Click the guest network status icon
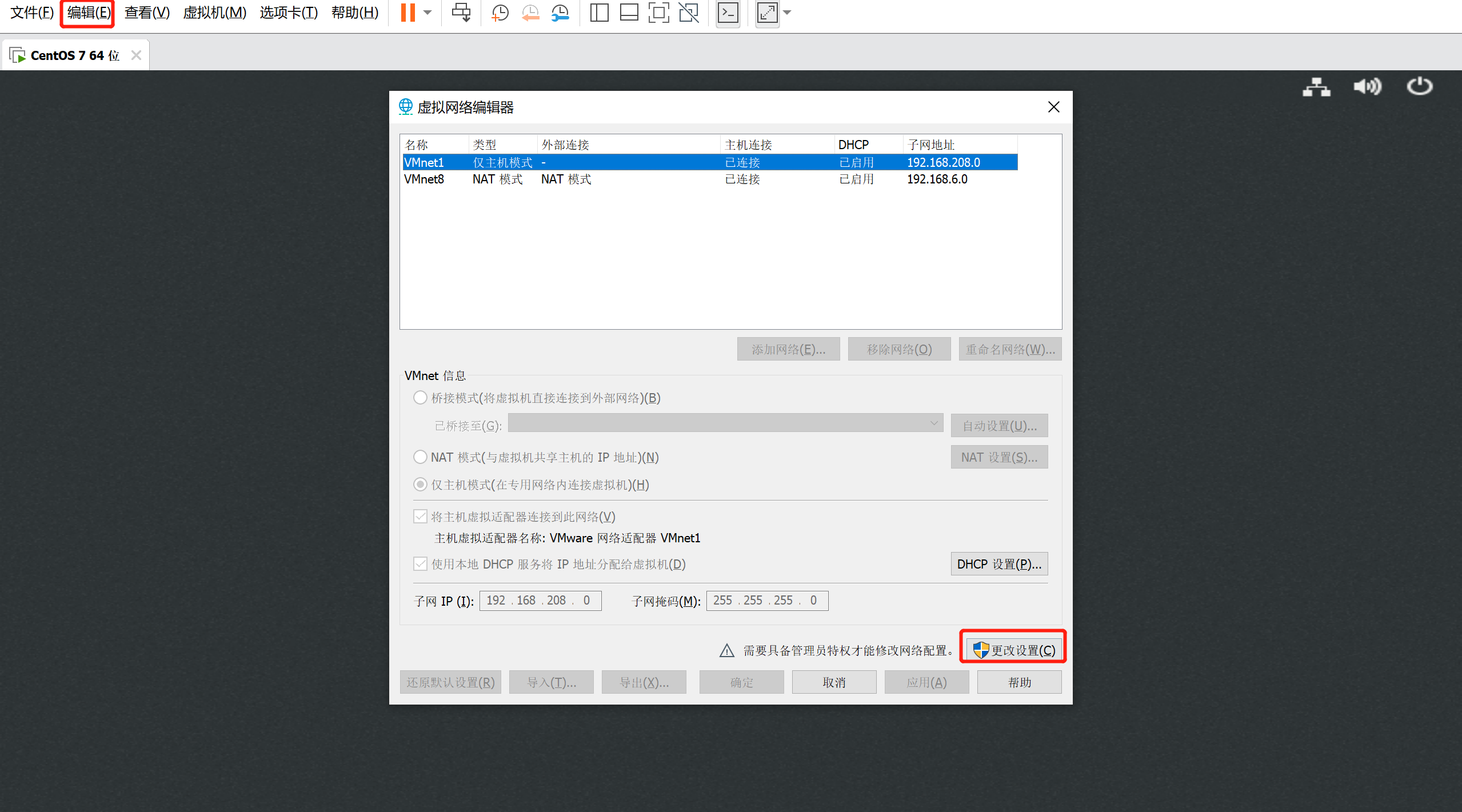The width and height of the screenshot is (1462, 812). click(1316, 87)
